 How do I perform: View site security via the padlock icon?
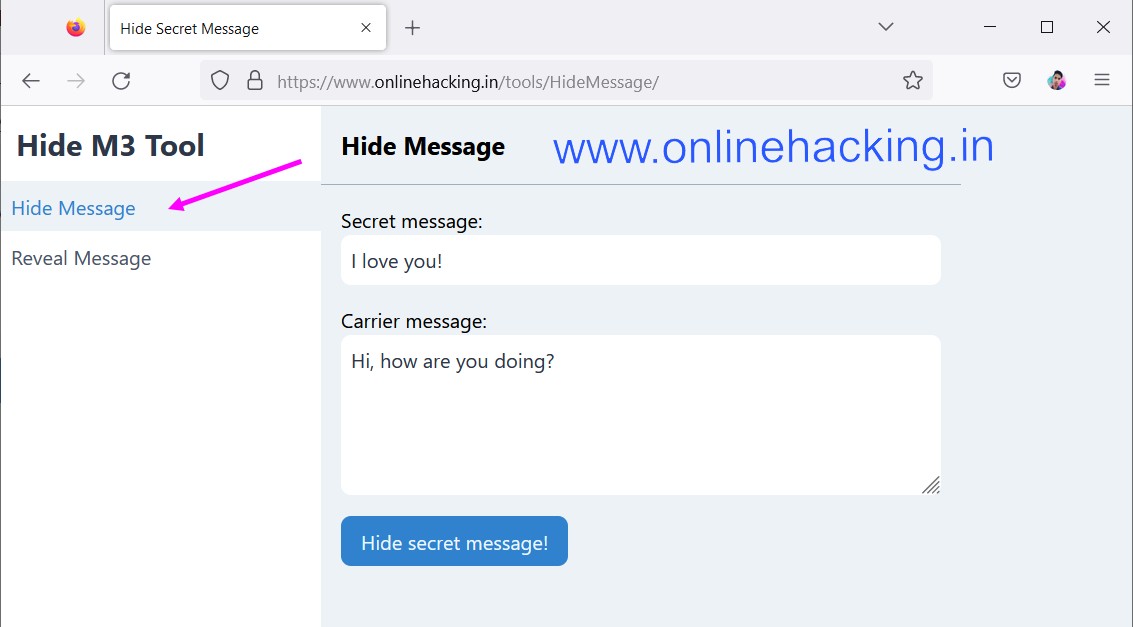tap(254, 80)
